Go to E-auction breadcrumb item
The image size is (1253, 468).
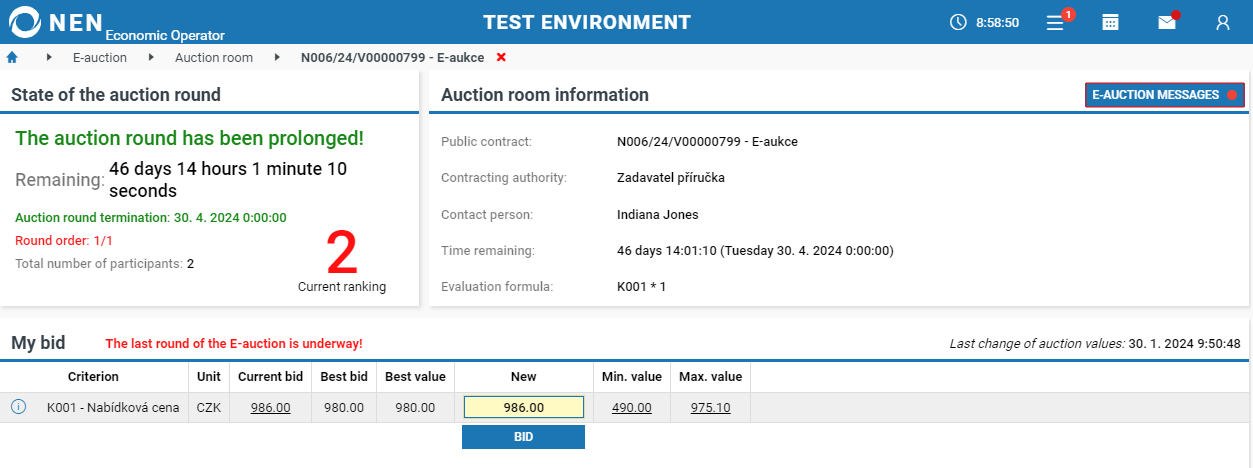(x=100, y=57)
